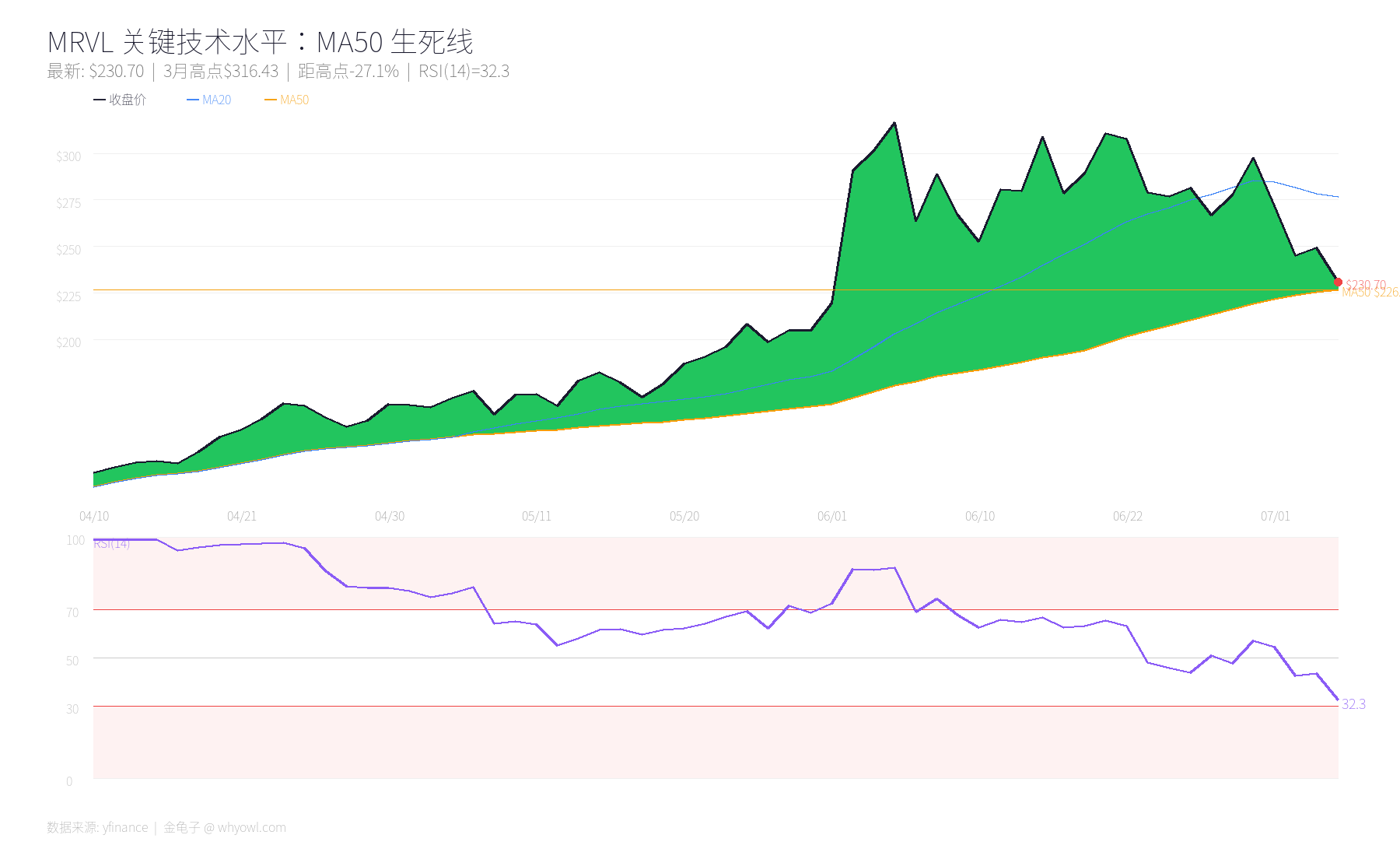Click the 04/10 date axis label
The width and height of the screenshot is (1400, 856).
94,516
